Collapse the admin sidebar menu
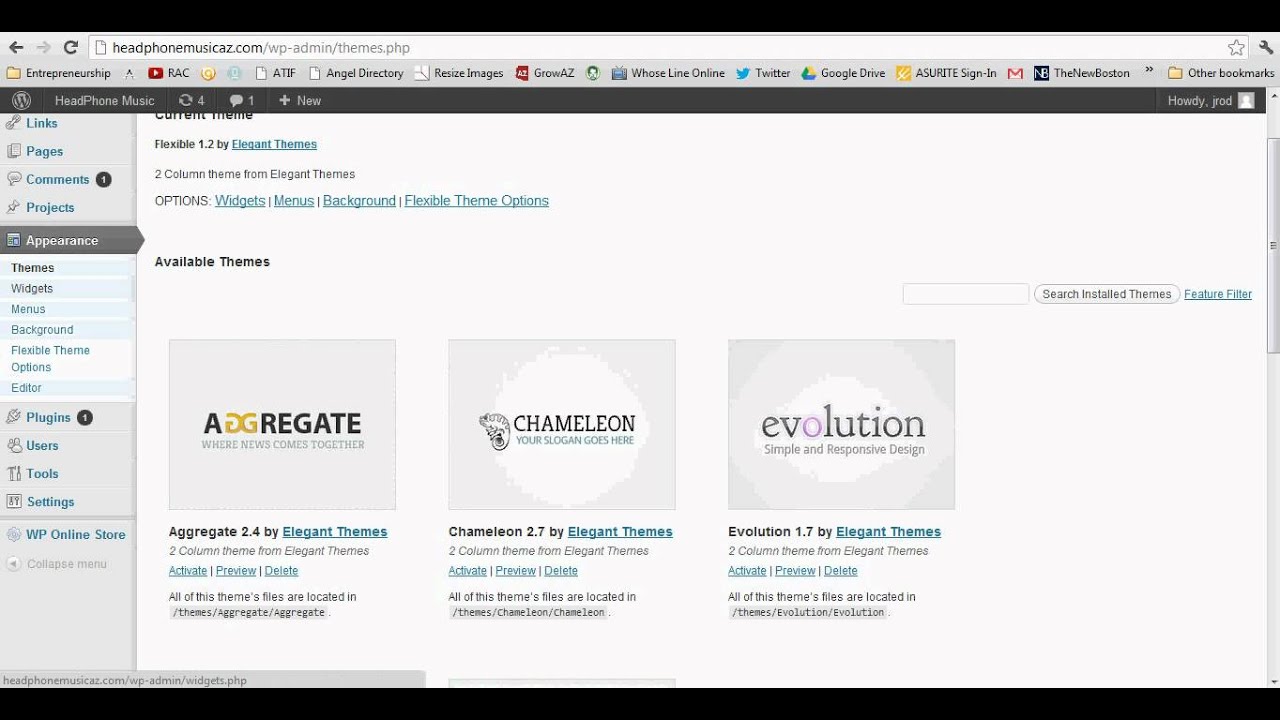The width and height of the screenshot is (1280, 720). (57, 564)
